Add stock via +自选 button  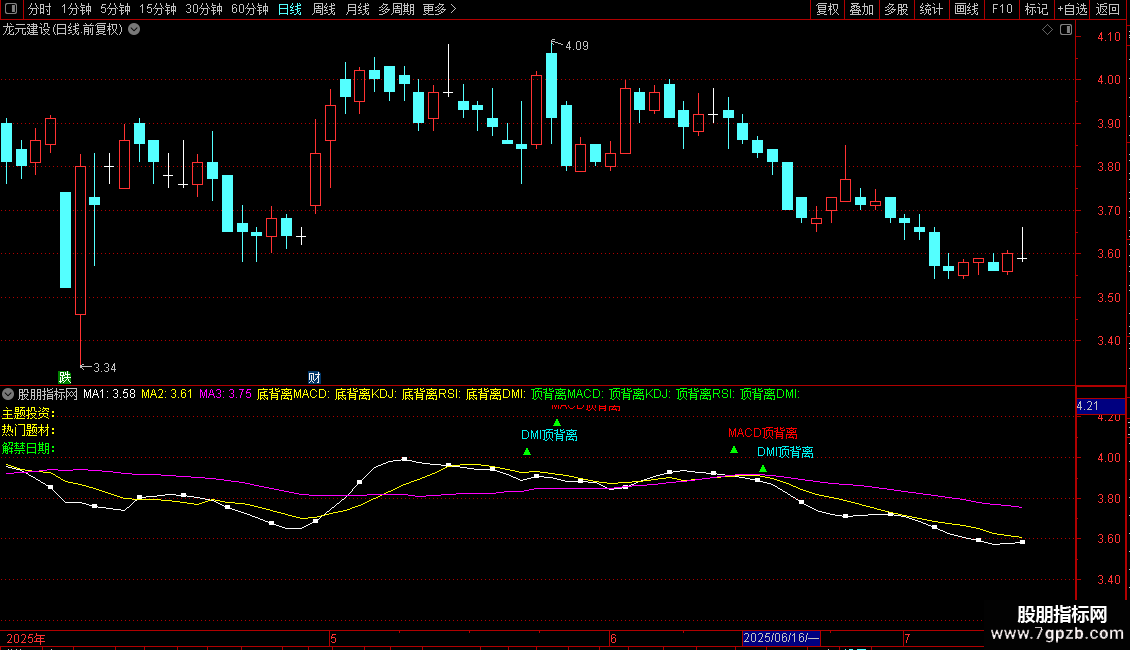1072,9
